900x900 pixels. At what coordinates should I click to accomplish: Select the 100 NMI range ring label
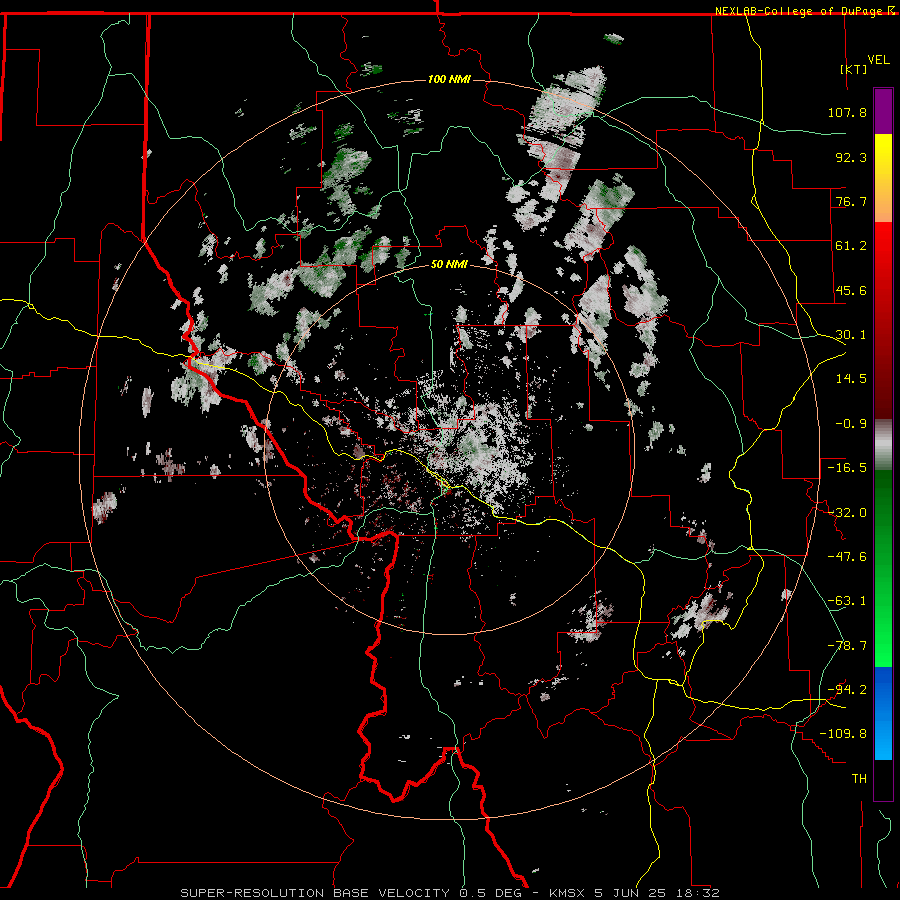coord(449,79)
